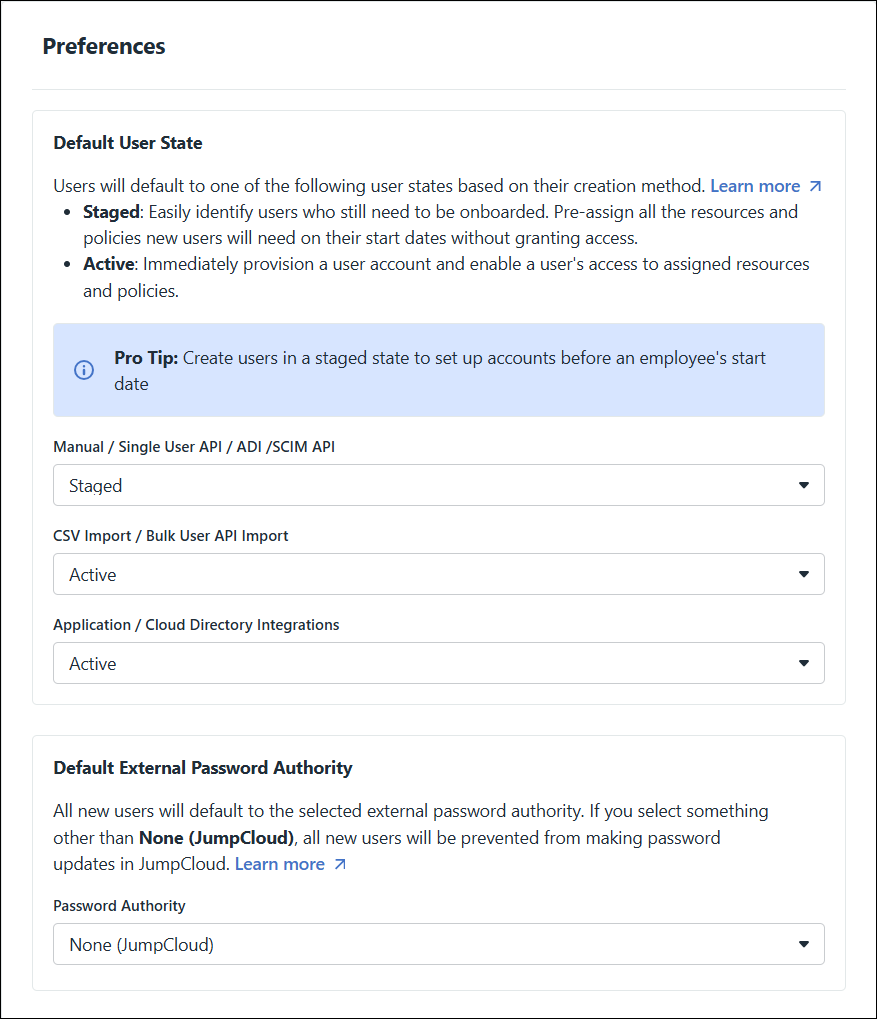The image size is (877, 1019).
Task: Open the Password Authority dropdown
Action: tap(438, 945)
